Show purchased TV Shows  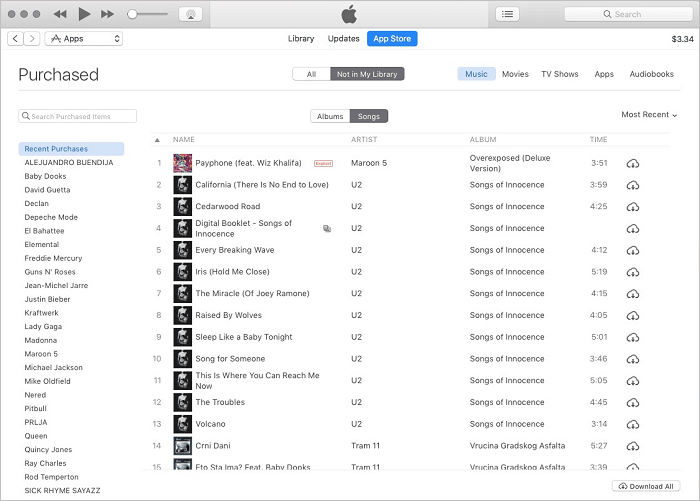pyautogui.click(x=560, y=74)
